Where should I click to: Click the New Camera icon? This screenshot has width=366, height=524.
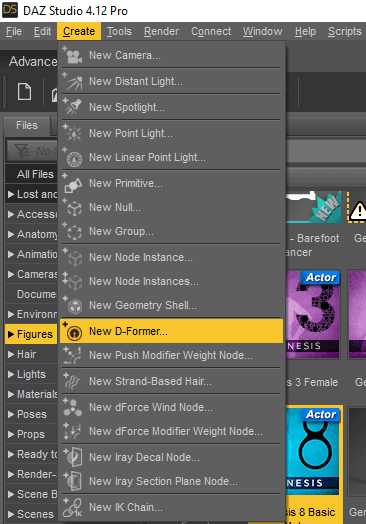(74, 55)
